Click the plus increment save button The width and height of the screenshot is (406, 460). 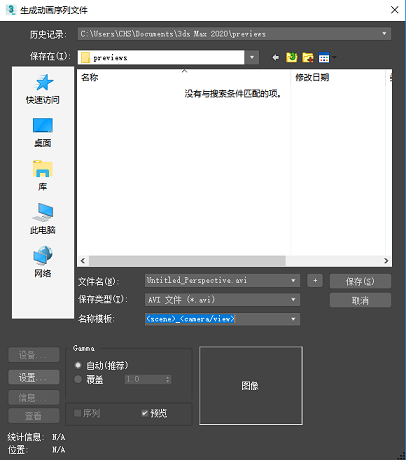(x=315, y=281)
